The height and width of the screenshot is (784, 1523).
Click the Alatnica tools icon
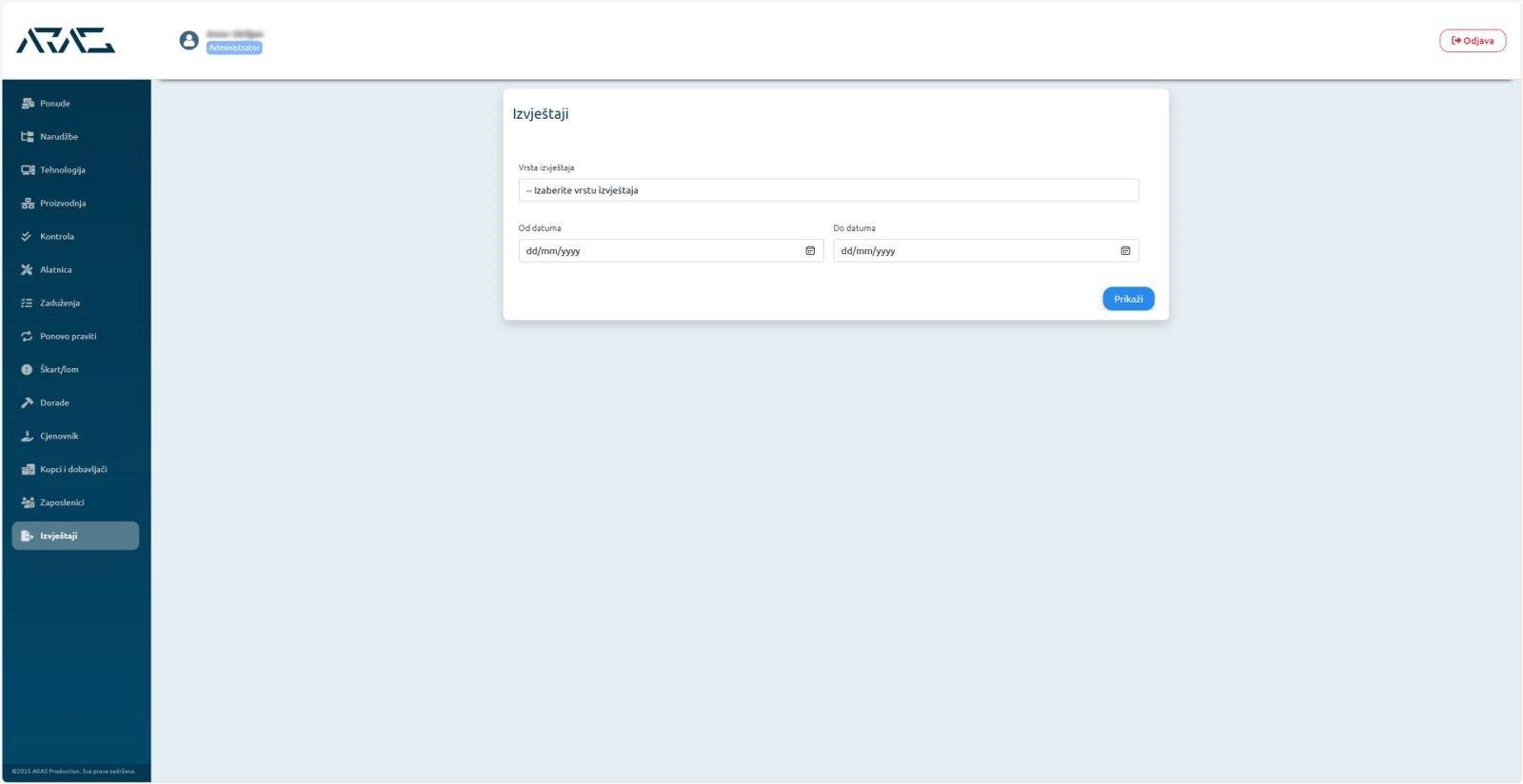tap(27, 270)
